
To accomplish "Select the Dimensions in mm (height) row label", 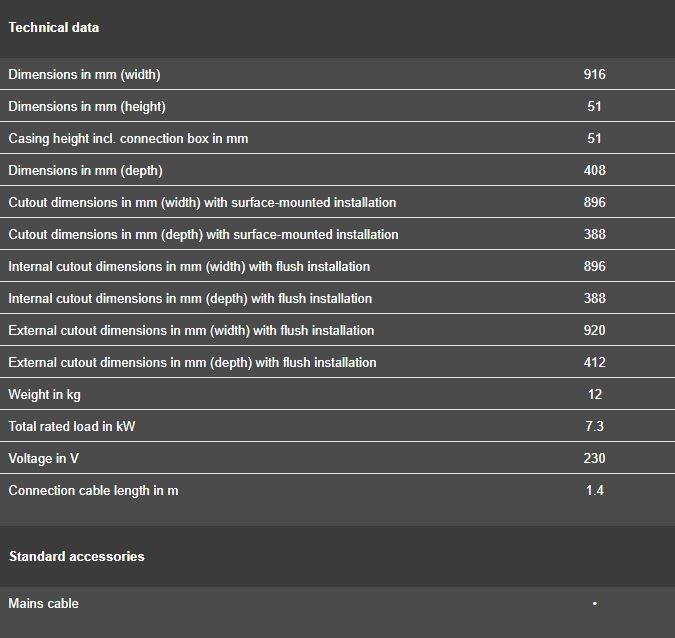I will tap(87, 106).
